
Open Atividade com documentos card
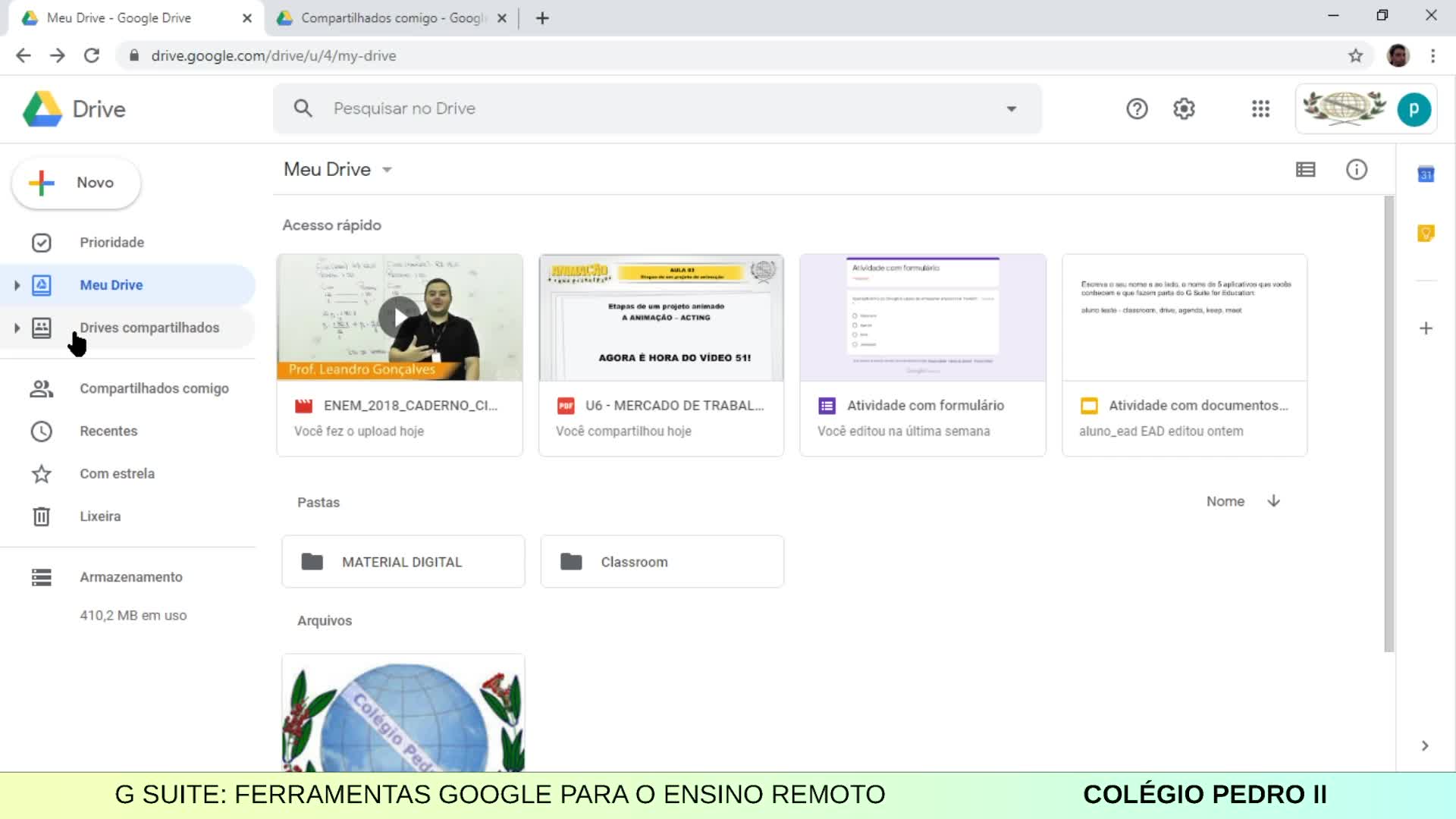[1185, 355]
